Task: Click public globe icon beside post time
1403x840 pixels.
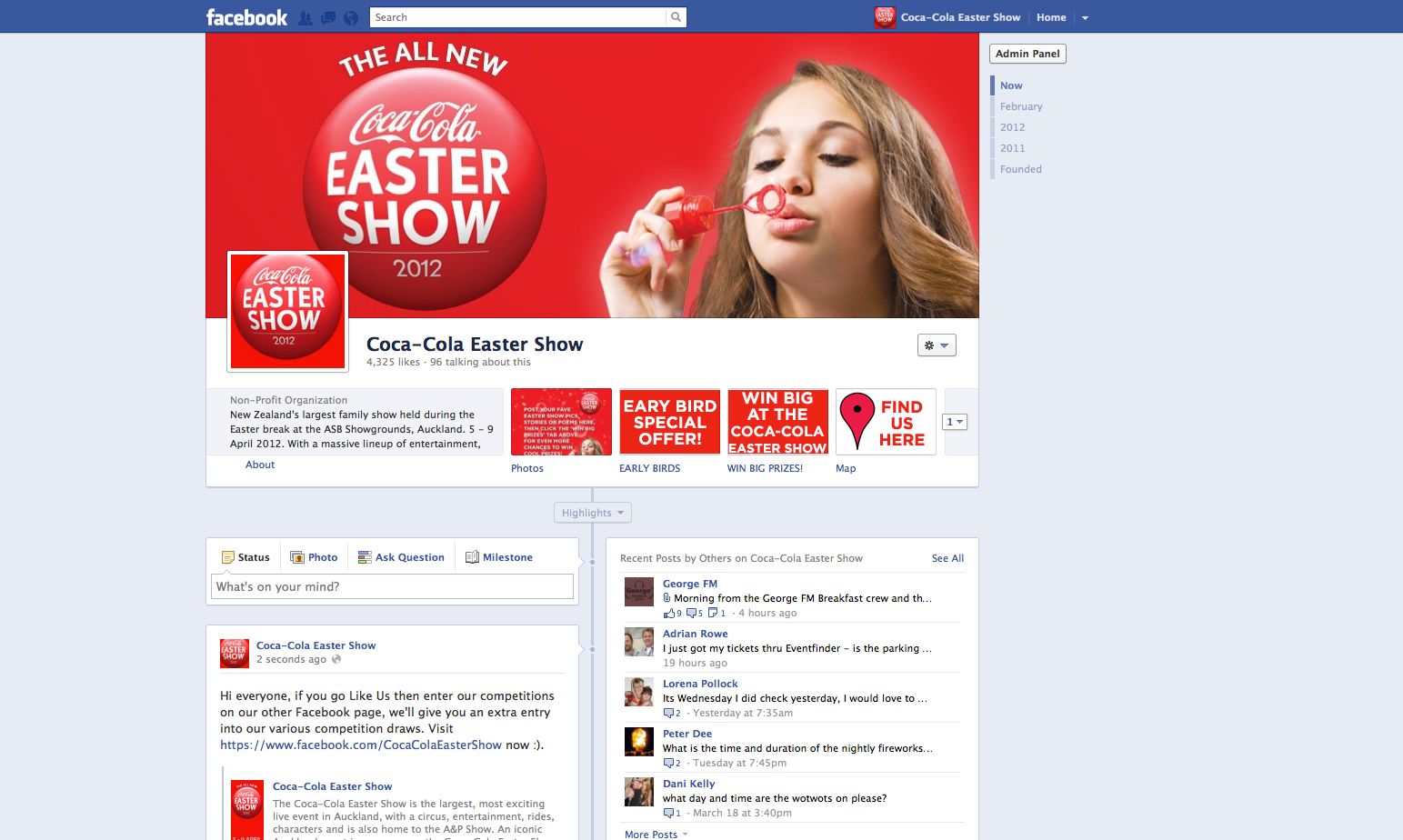Action: (336, 659)
